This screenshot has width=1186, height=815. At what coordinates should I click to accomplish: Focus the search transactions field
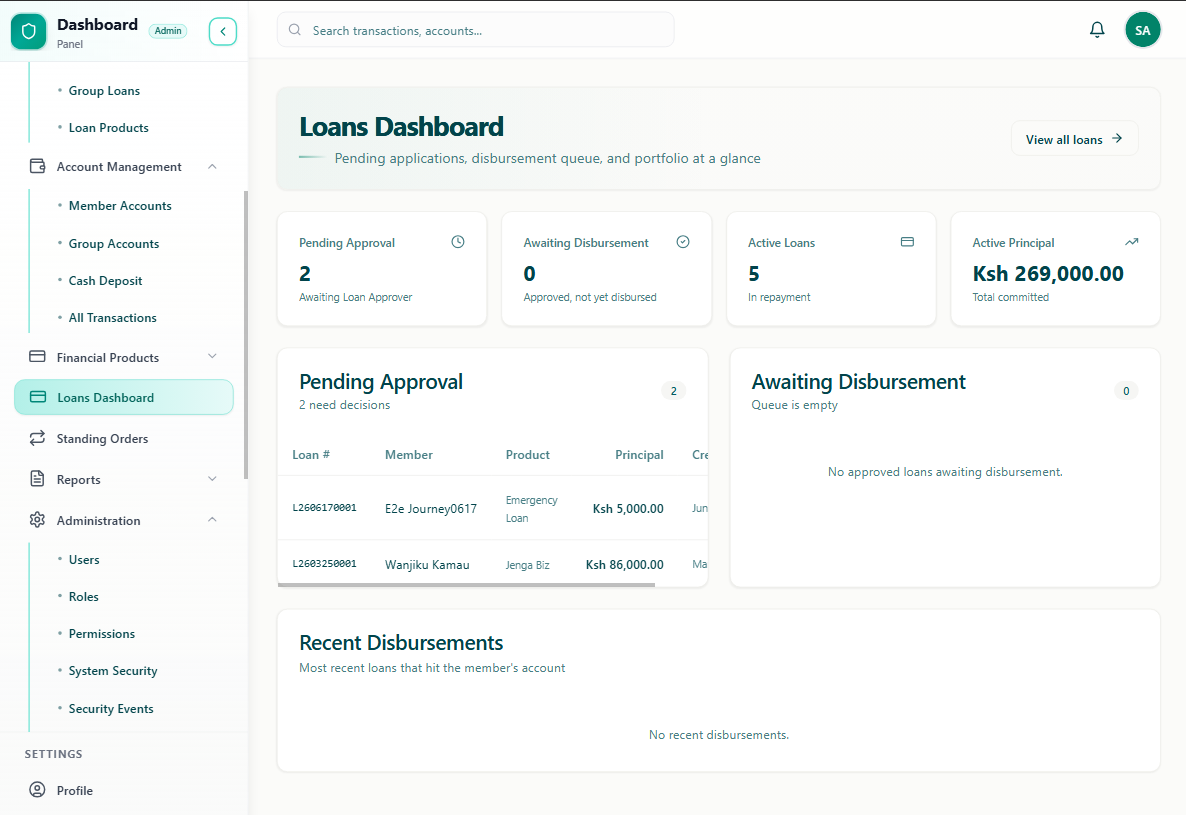[476, 29]
